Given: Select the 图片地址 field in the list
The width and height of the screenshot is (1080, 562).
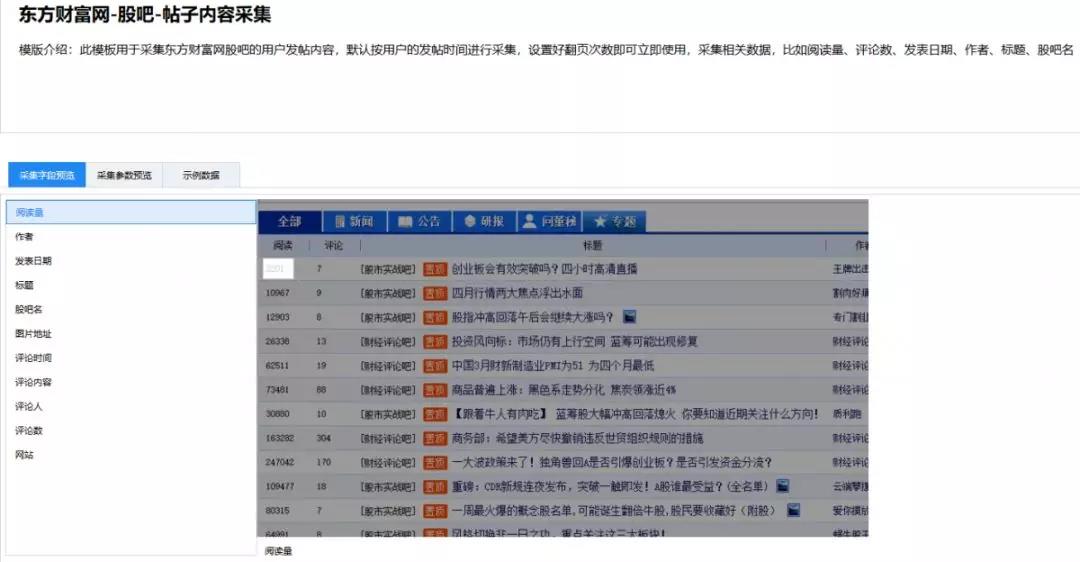Looking at the screenshot, I should coord(131,333).
